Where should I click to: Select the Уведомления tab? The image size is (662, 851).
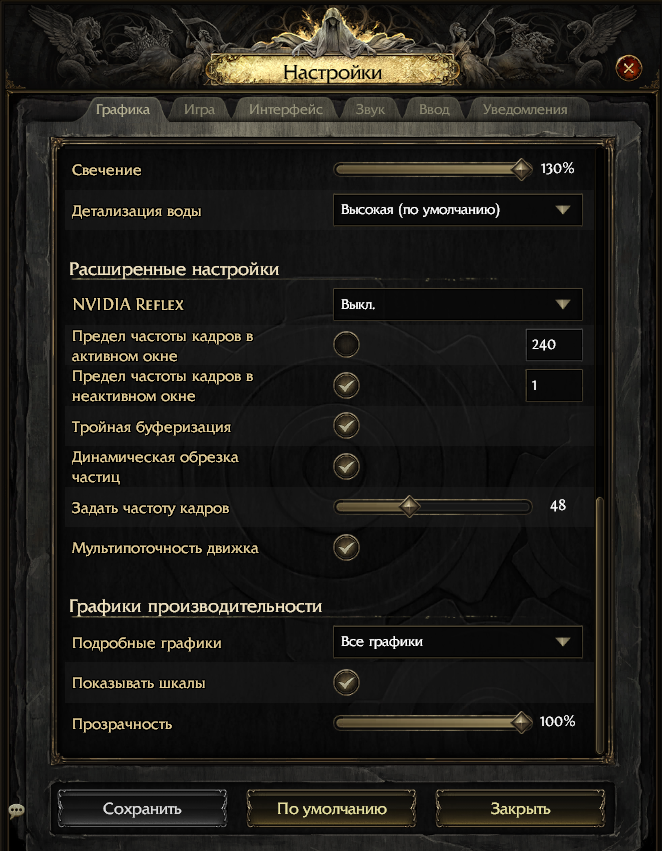click(524, 110)
